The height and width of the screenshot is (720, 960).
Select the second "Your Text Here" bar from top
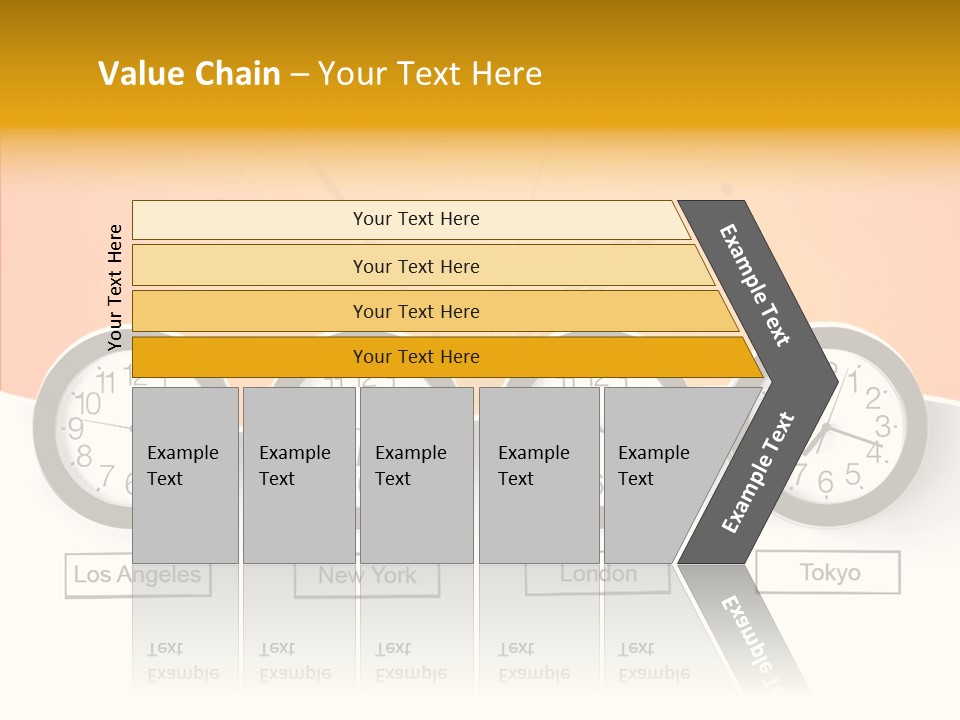416,266
